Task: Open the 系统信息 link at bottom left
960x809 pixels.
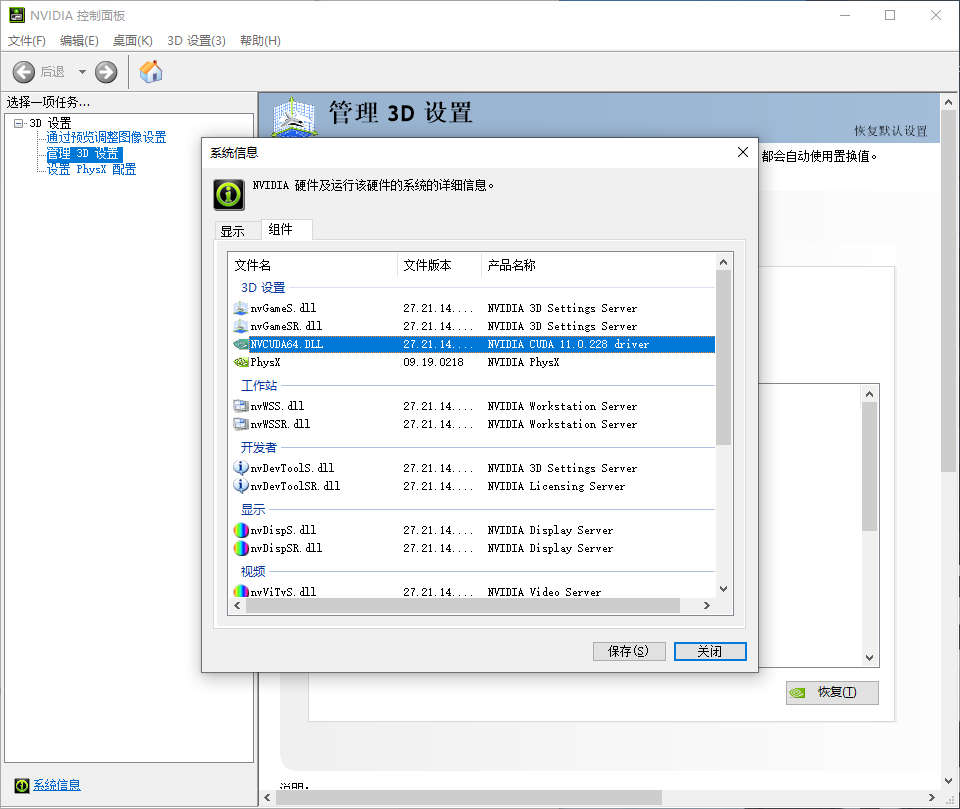Action: tap(57, 785)
